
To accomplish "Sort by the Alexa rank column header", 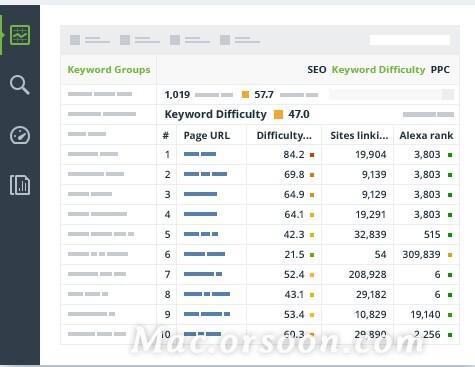I will point(426,135).
